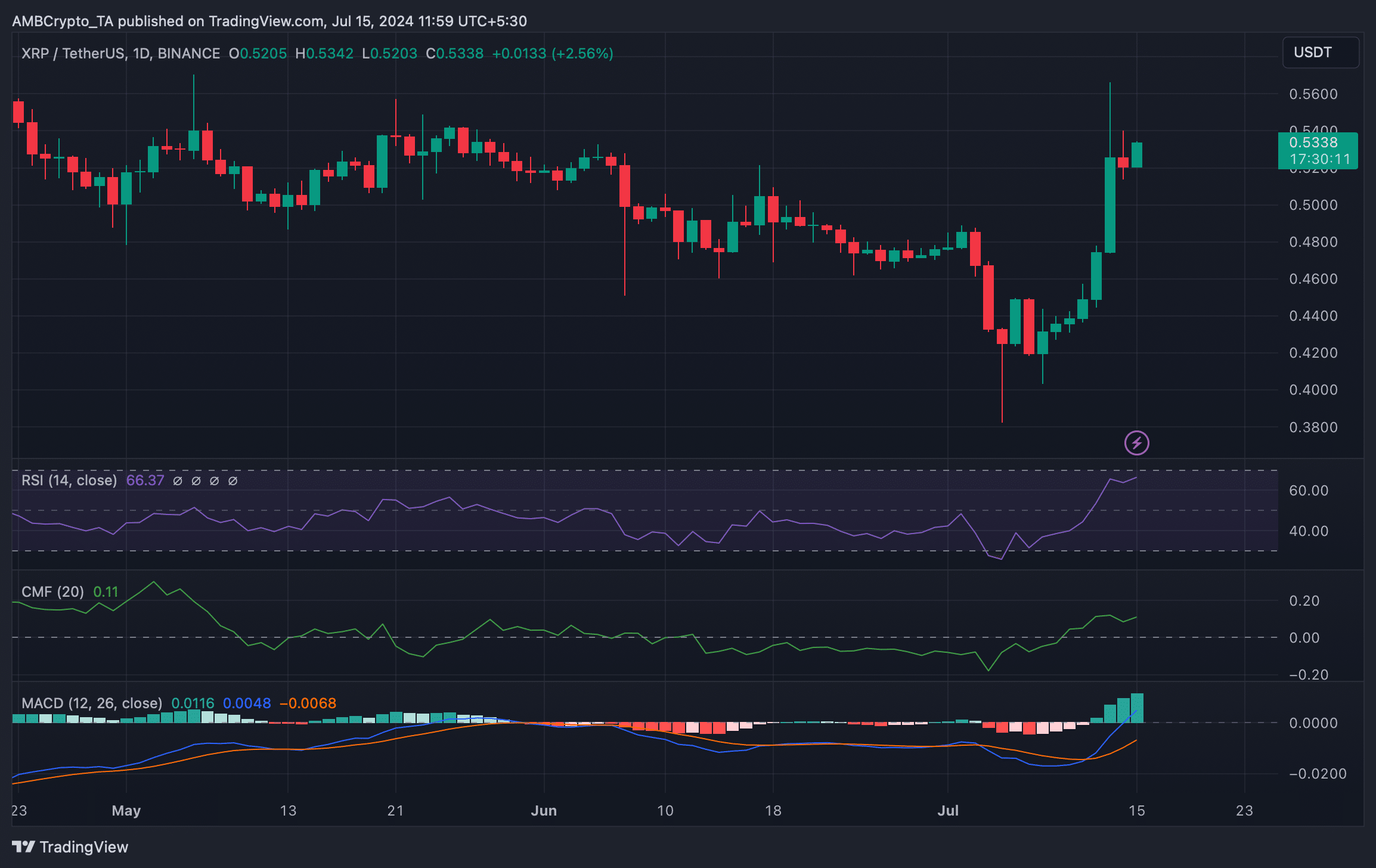The width and height of the screenshot is (1376, 868).
Task: Click the RSI 60.00 axis label
Action: click(1309, 491)
